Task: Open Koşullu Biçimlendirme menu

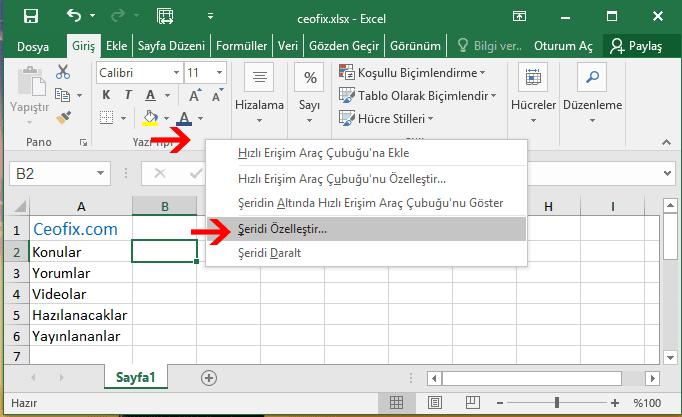Action: 412,73
